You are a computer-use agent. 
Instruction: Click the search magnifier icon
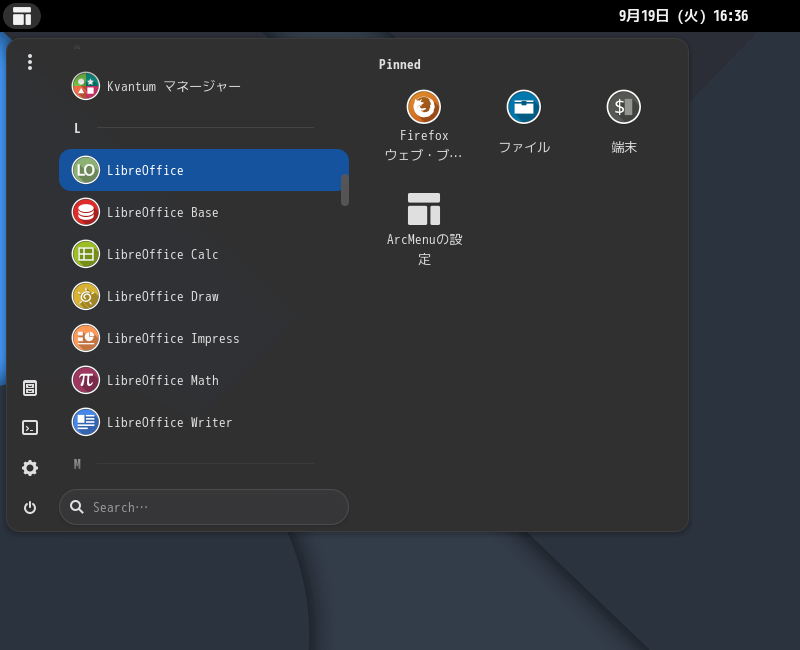point(77,507)
